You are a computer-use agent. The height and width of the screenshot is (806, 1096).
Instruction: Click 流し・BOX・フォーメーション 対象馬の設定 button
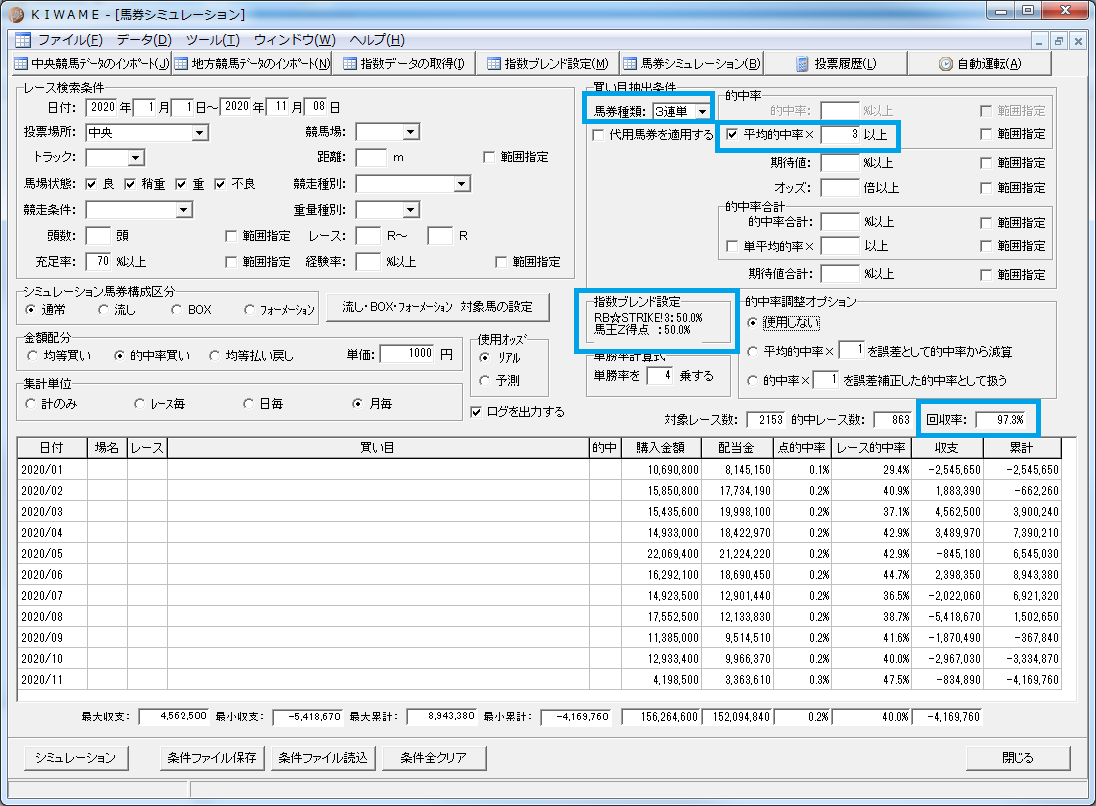tap(437, 307)
